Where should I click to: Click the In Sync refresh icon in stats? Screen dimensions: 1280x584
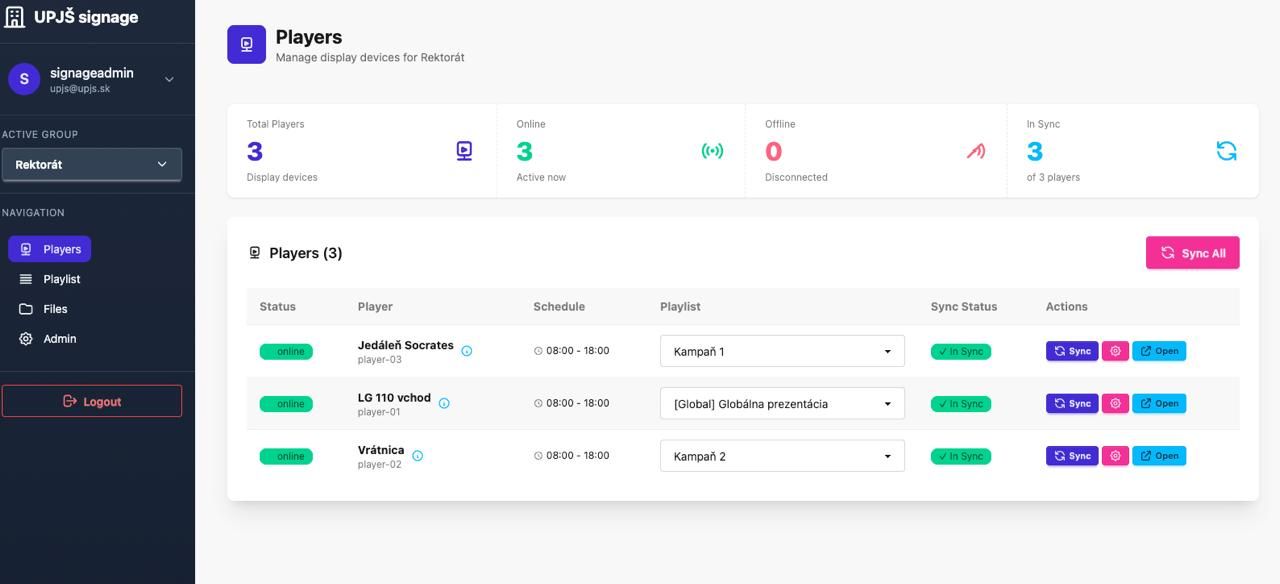[x=1226, y=151]
